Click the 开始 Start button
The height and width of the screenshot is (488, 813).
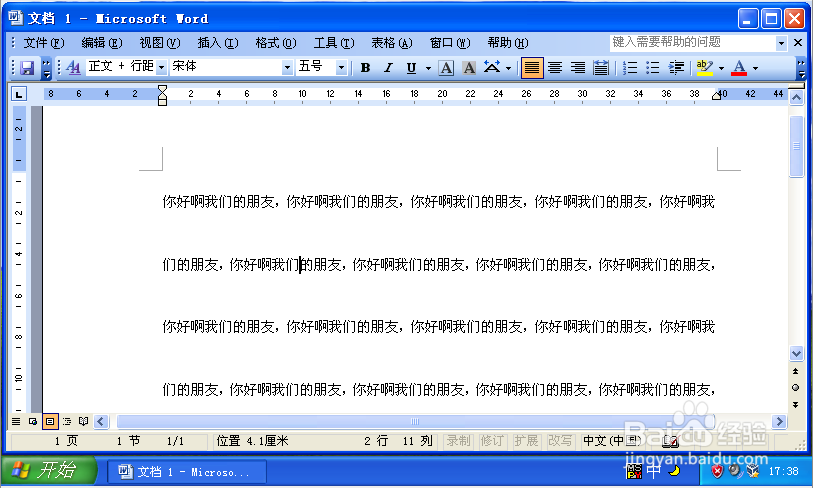coord(49,471)
